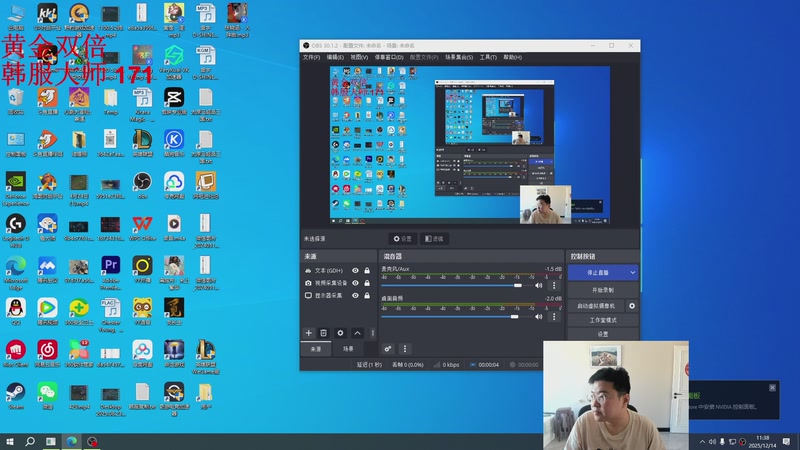This screenshot has height=450, width=800.
Task: Open Microsoft Edge desktop shortcut
Action: pos(16,272)
